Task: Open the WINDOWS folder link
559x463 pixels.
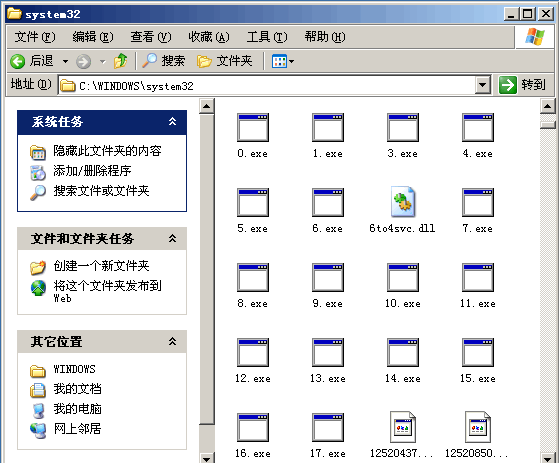Action: click(74, 369)
